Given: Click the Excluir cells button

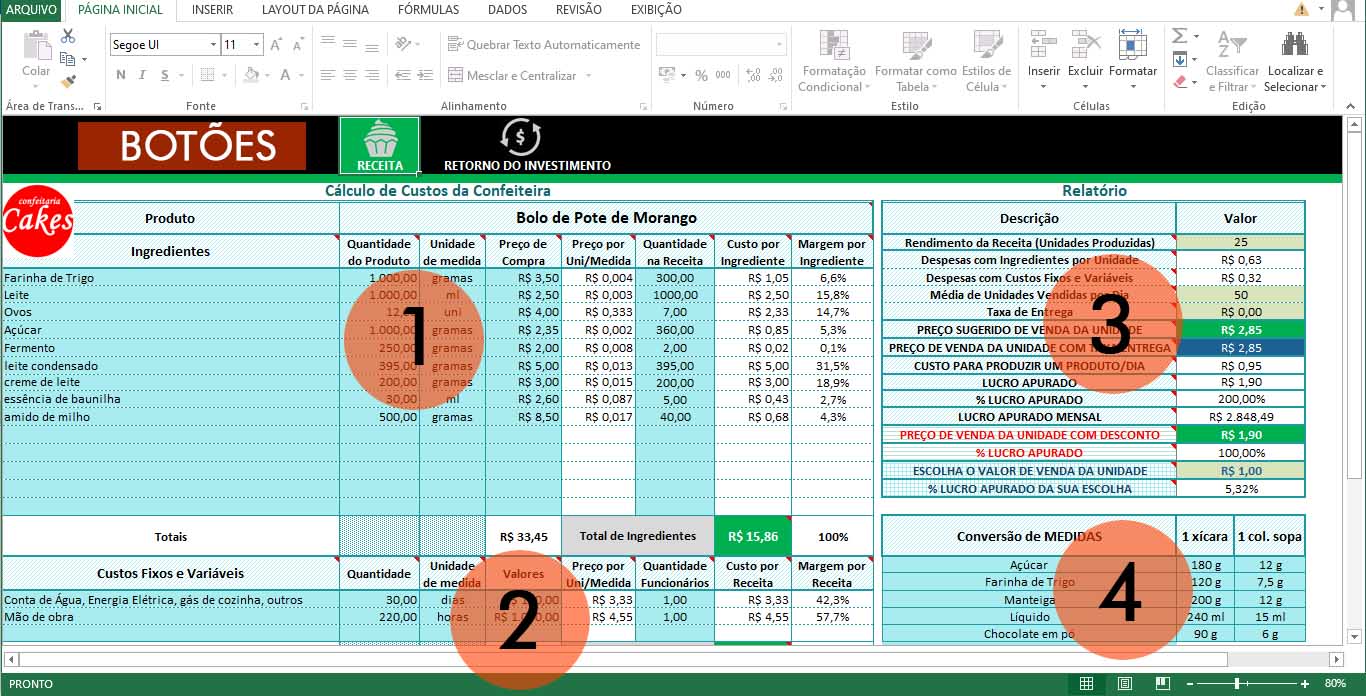Looking at the screenshot, I should tap(1085, 60).
